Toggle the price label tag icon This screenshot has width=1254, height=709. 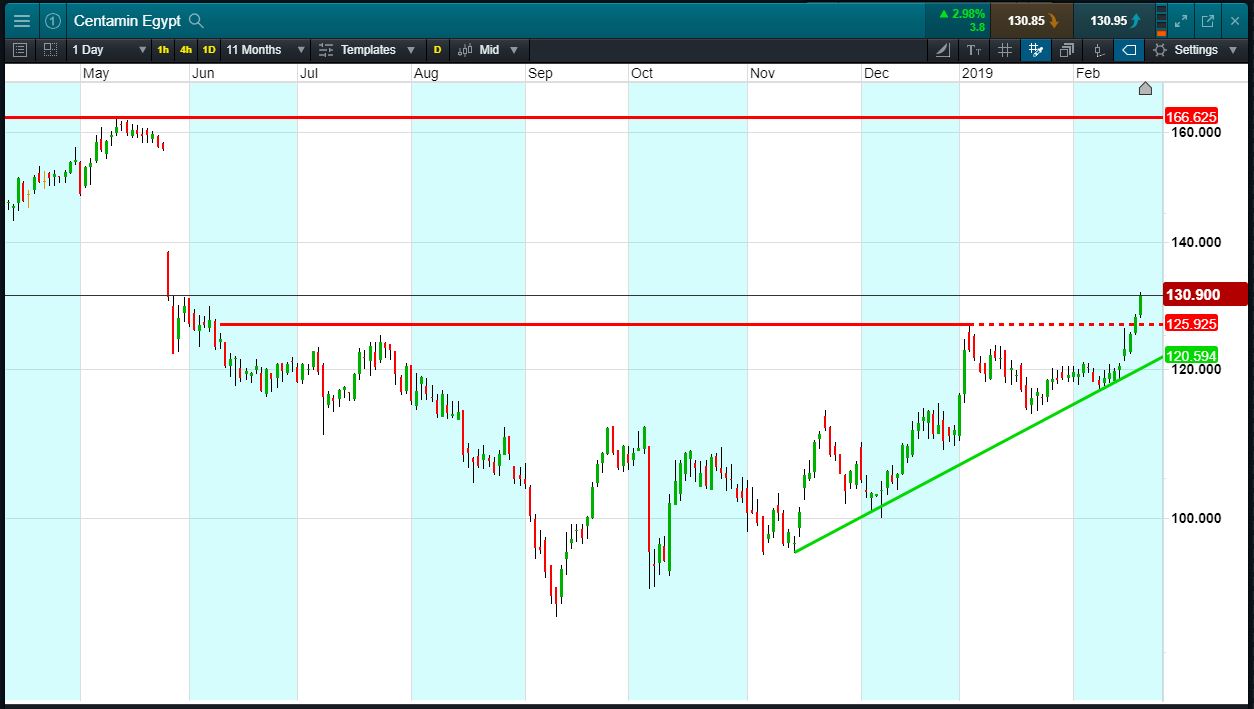coord(1129,49)
